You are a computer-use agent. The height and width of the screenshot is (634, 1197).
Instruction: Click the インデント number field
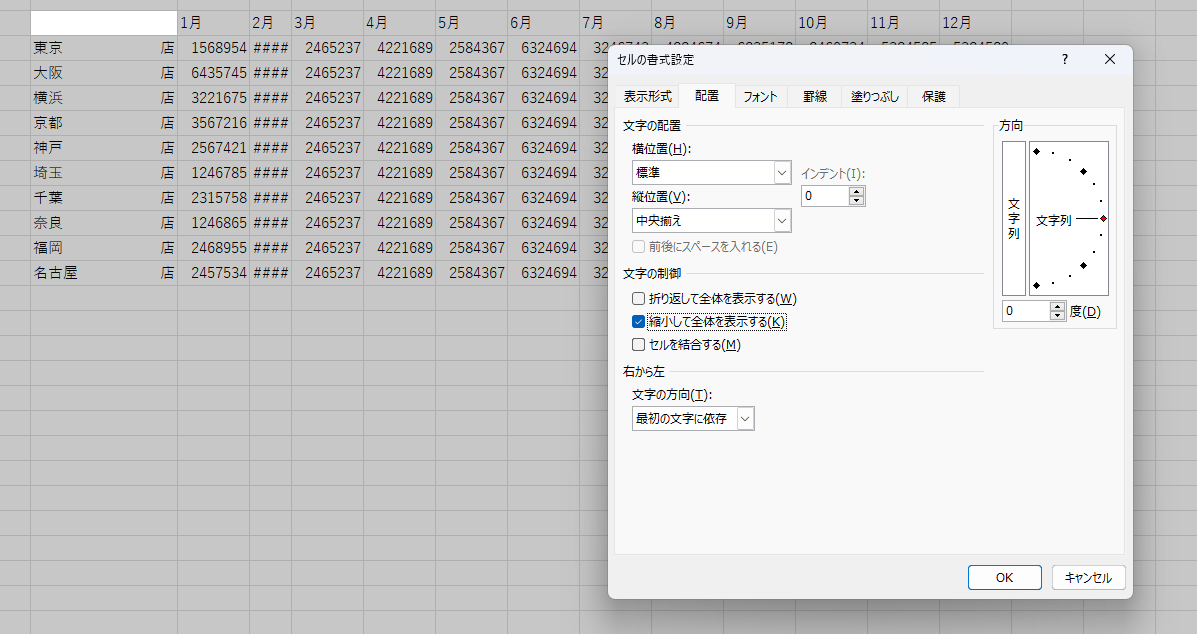(825, 196)
